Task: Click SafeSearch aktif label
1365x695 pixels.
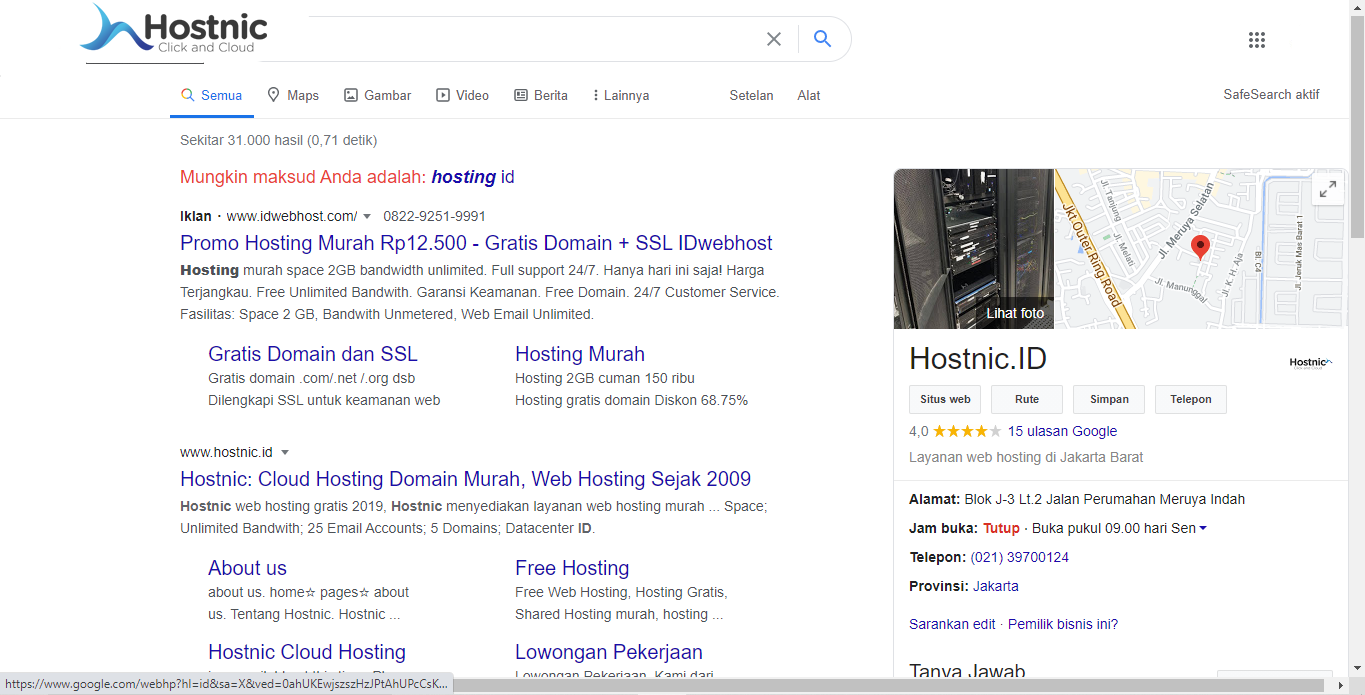Action: click(1271, 95)
